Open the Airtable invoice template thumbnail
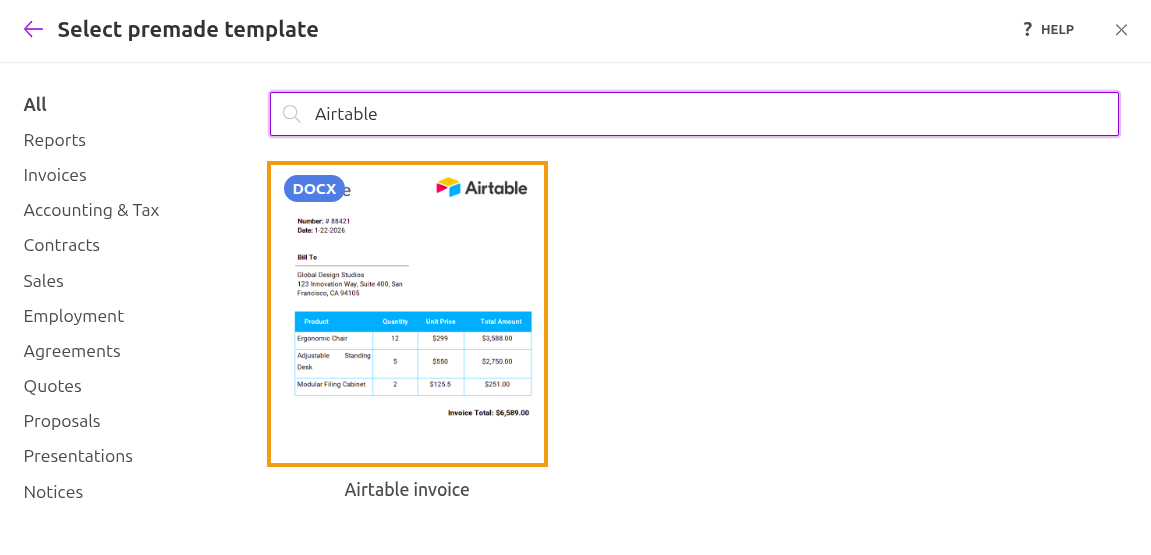Viewport: 1151px width, 555px height. tap(407, 314)
